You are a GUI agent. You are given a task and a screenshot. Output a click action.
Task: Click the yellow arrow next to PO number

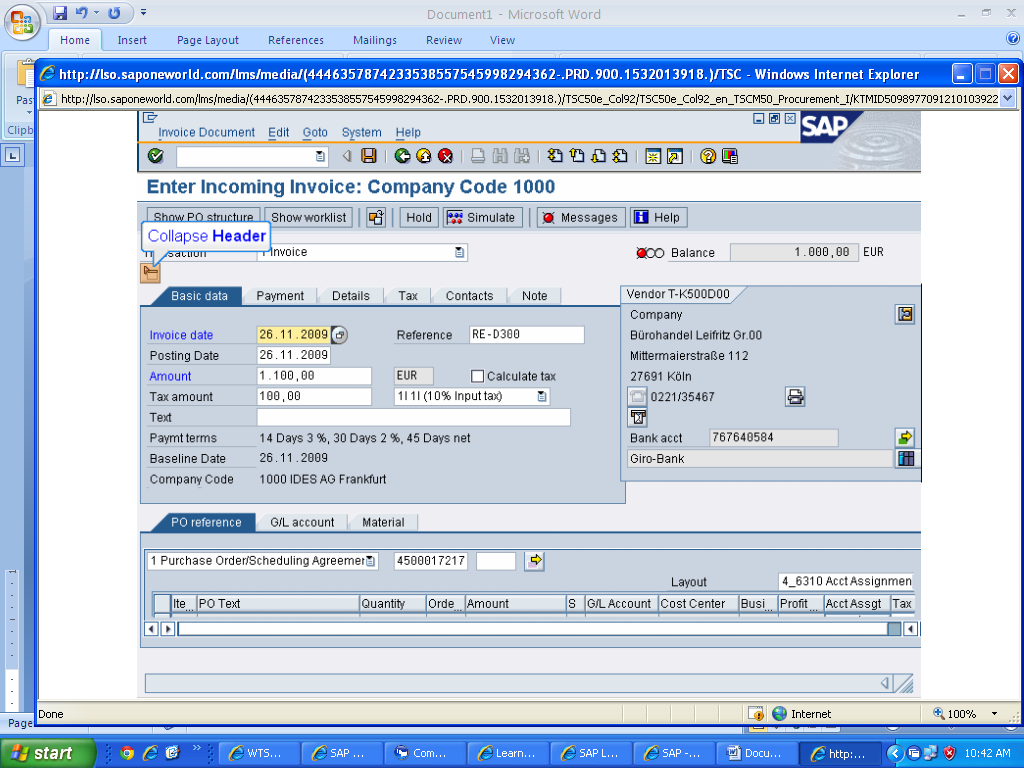[x=534, y=560]
